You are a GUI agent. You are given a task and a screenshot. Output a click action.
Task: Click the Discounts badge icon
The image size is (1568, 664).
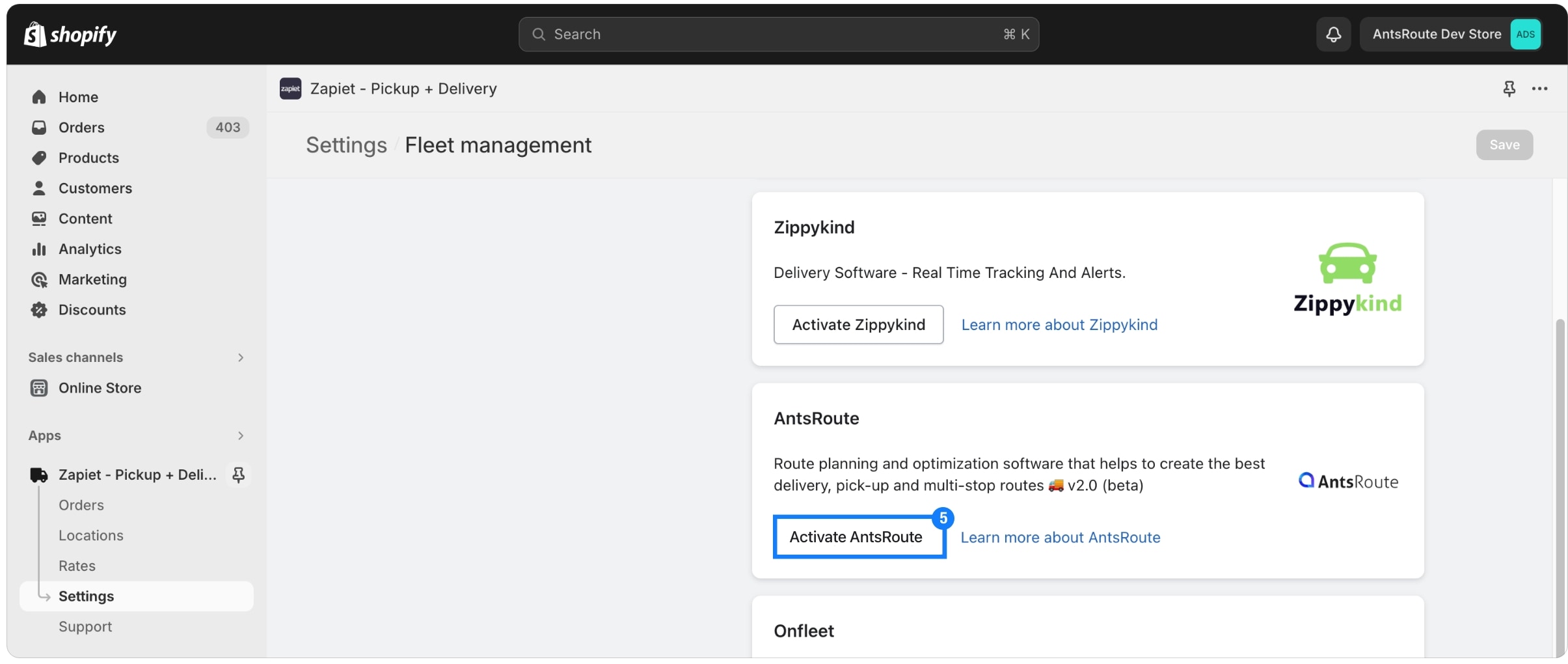[39, 309]
